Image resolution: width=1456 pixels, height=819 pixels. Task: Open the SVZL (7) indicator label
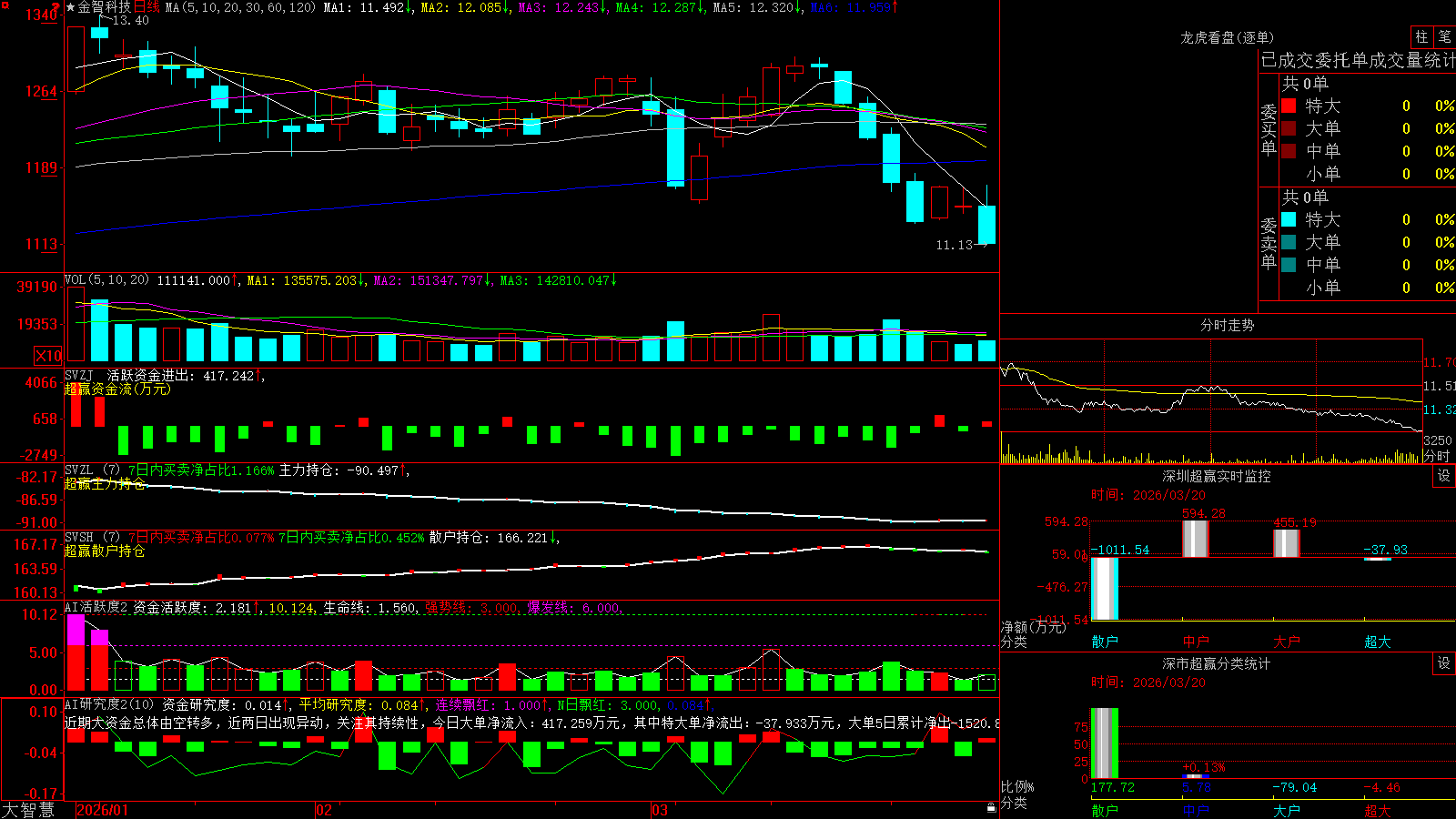click(x=92, y=470)
